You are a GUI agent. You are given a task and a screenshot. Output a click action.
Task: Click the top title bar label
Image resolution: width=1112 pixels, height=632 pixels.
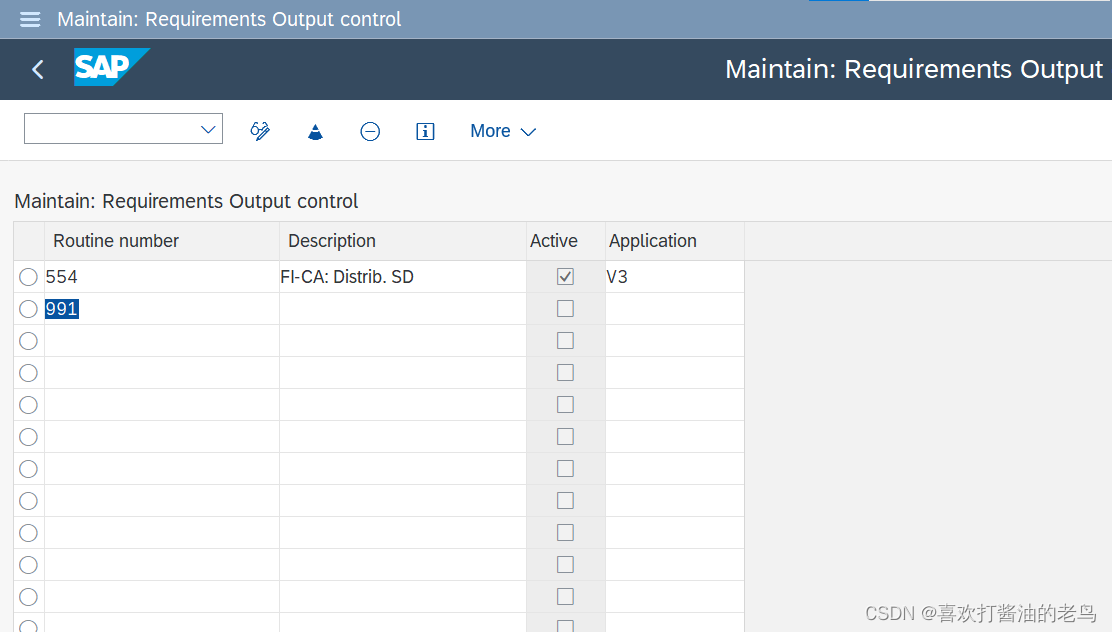tap(228, 19)
